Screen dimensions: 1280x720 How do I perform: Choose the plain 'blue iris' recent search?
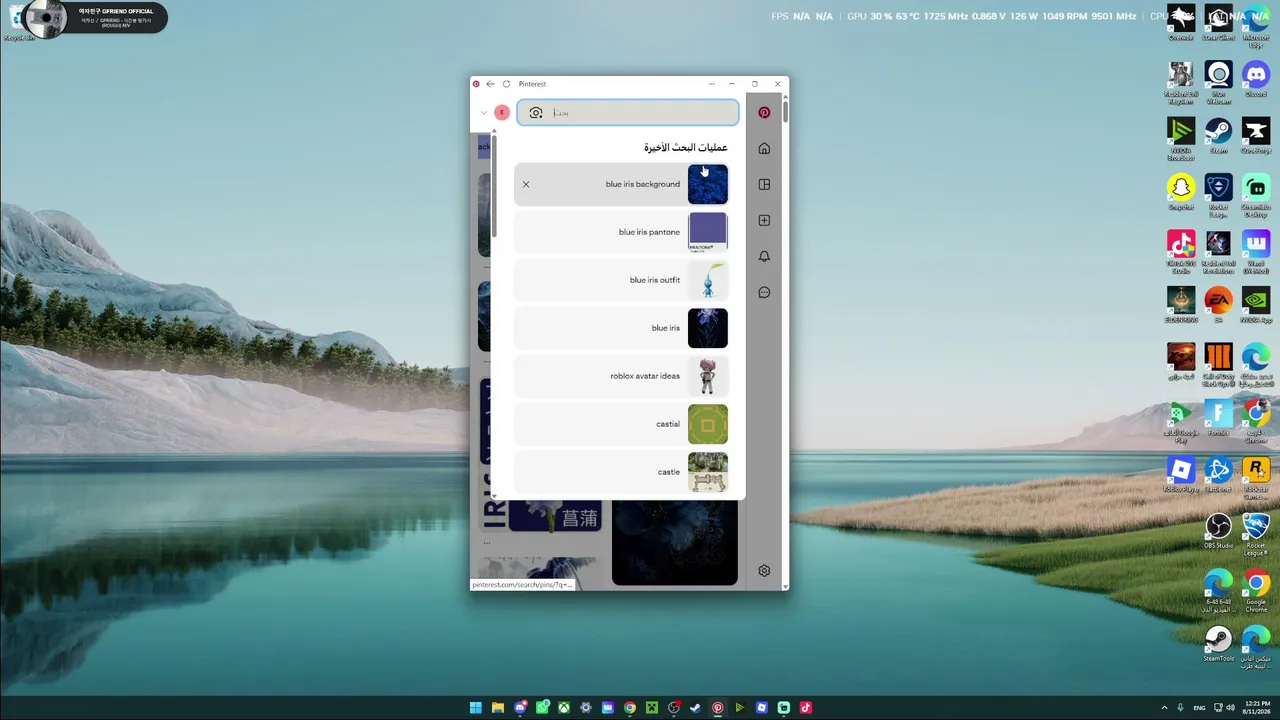tap(621, 328)
